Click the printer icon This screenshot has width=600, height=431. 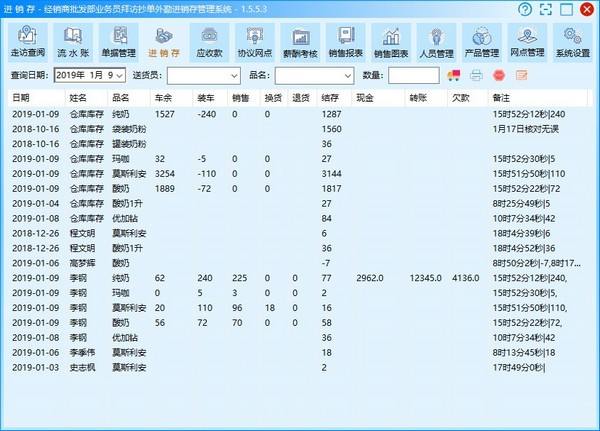477,75
